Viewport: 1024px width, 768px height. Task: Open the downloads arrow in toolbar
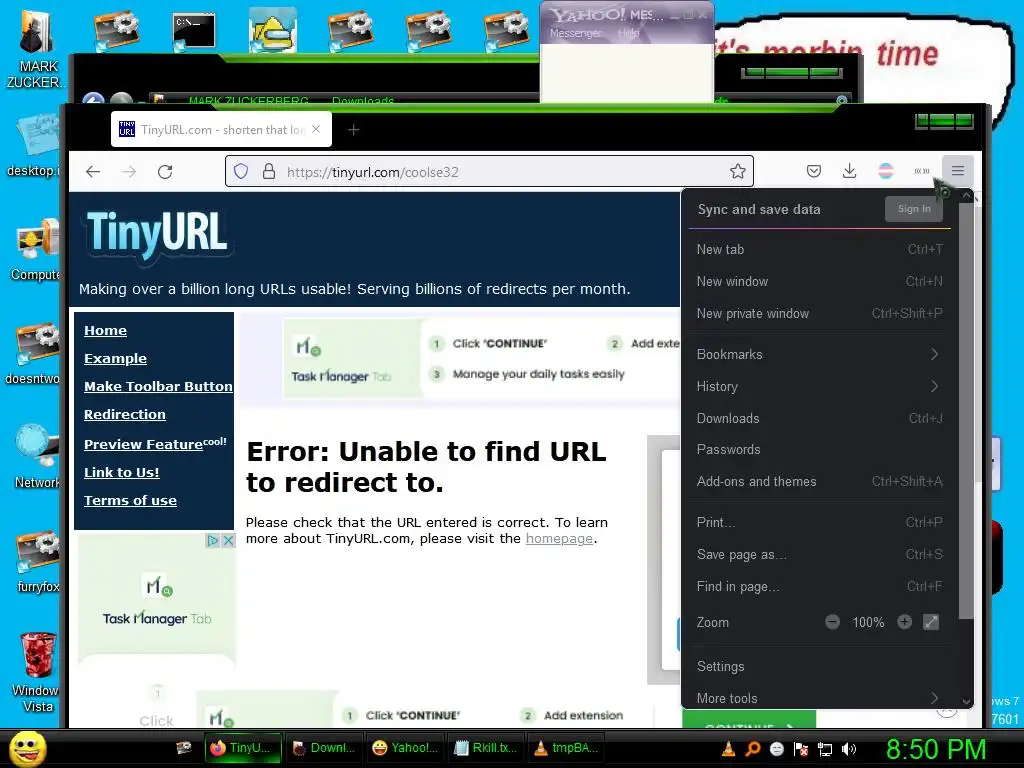849,172
